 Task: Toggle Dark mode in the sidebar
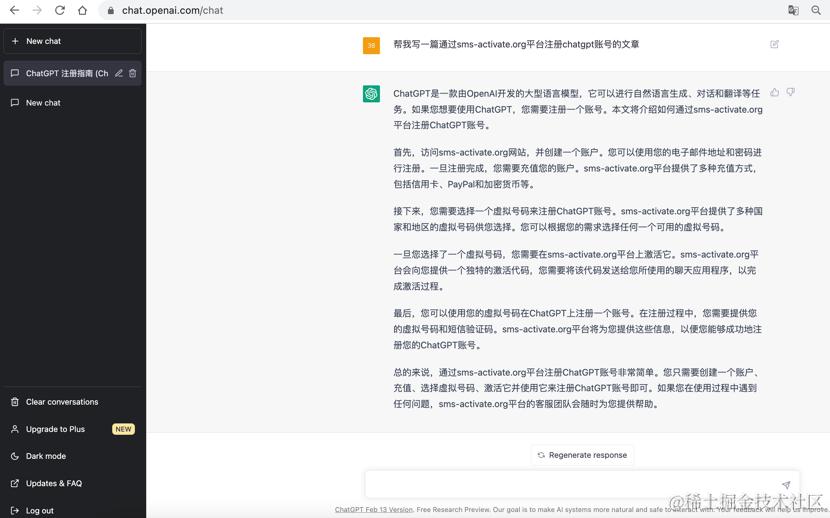click(73, 456)
